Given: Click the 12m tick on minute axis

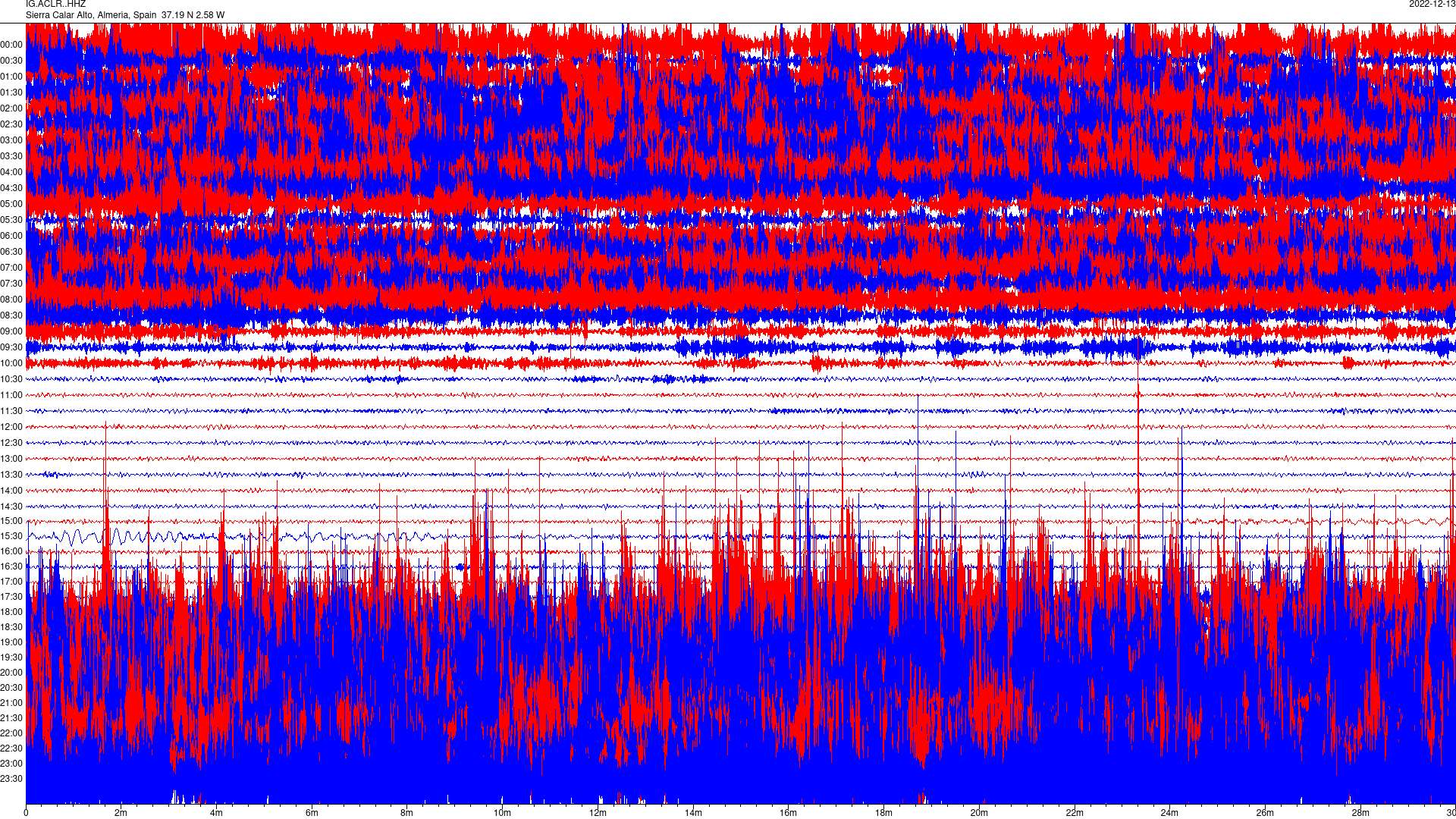Looking at the screenshot, I should tap(598, 813).
